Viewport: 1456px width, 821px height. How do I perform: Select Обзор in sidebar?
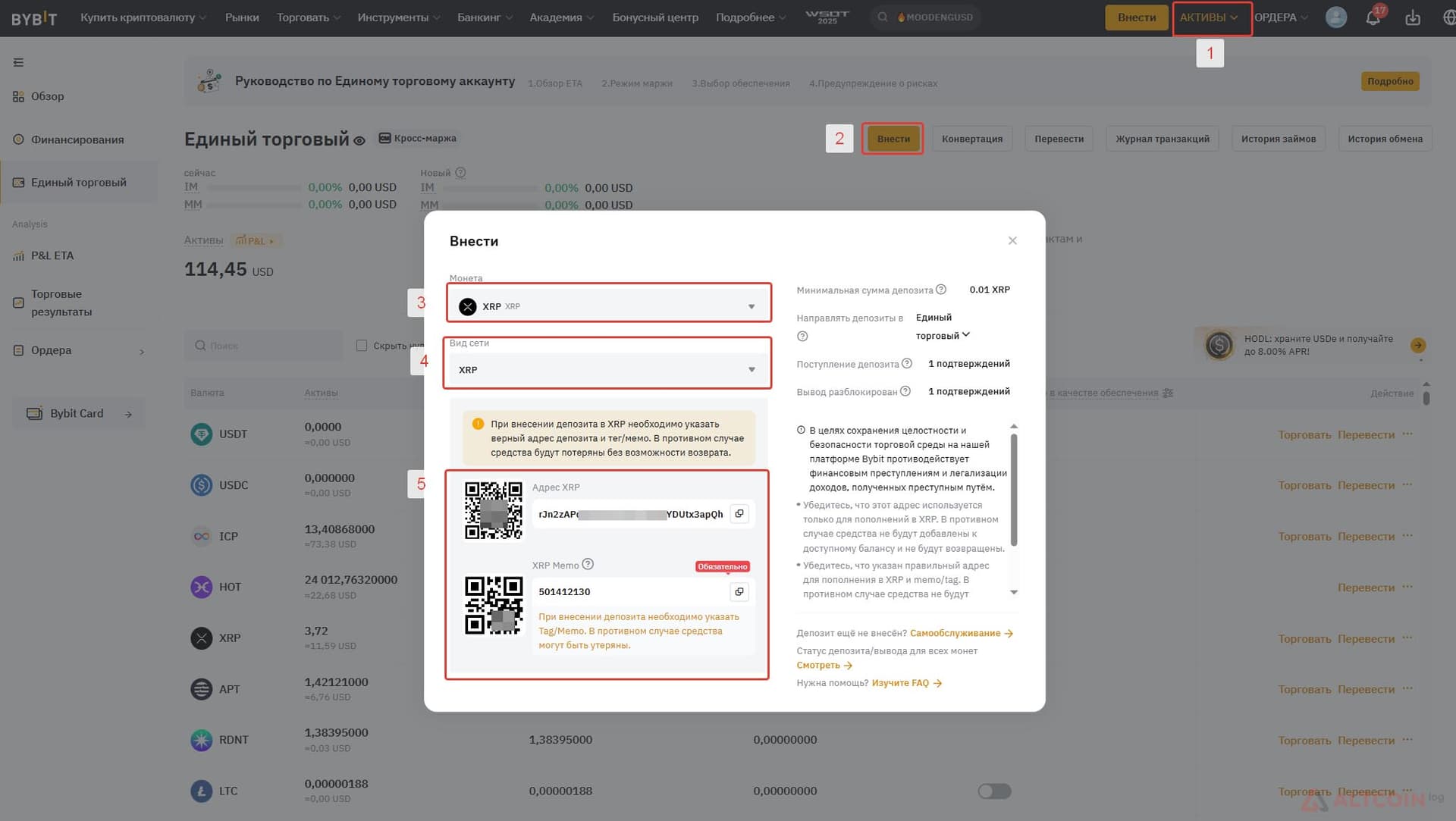tap(47, 96)
